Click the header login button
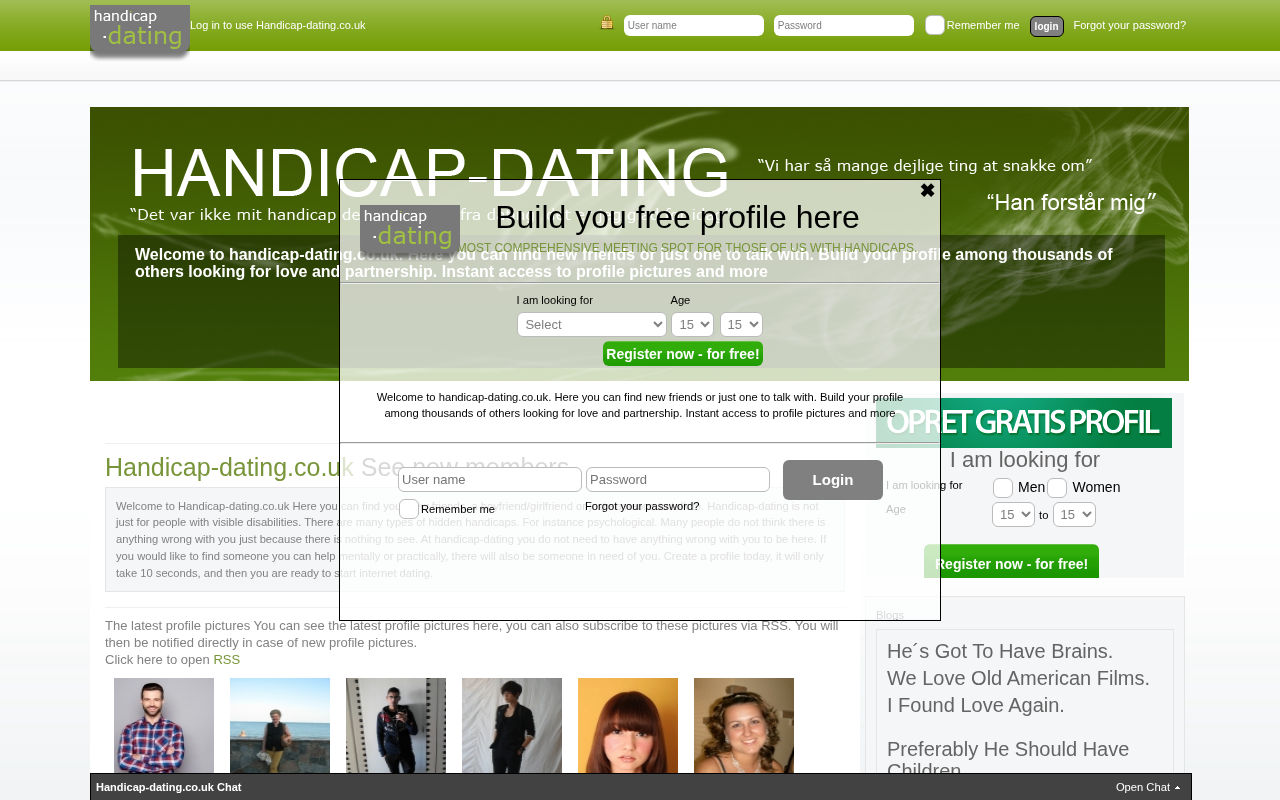This screenshot has height=800, width=1280. point(1047,26)
